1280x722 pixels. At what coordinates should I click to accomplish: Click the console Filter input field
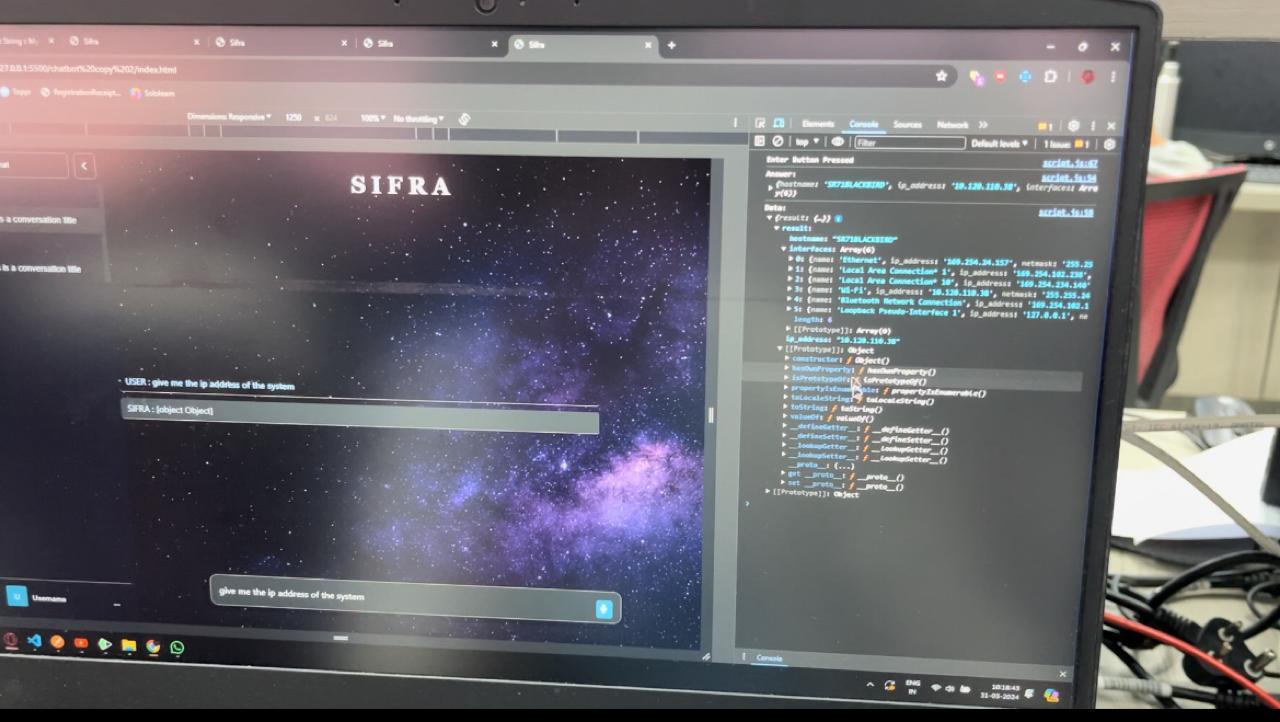click(909, 143)
